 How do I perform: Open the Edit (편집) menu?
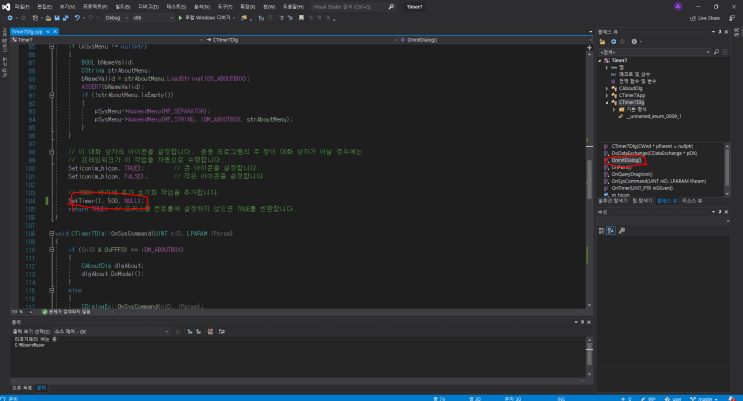pos(44,7)
